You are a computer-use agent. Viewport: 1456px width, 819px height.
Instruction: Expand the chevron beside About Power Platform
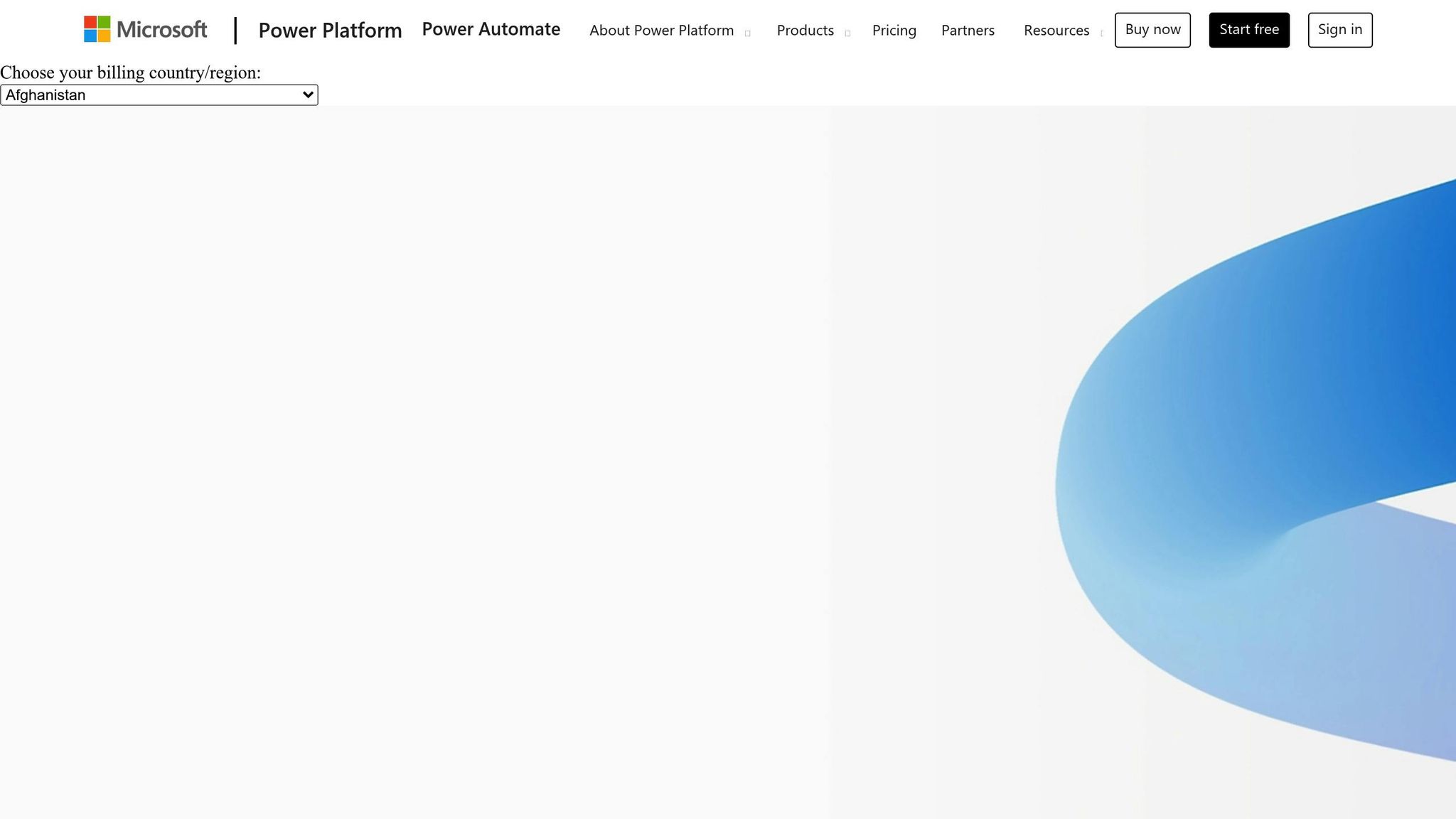click(x=747, y=33)
